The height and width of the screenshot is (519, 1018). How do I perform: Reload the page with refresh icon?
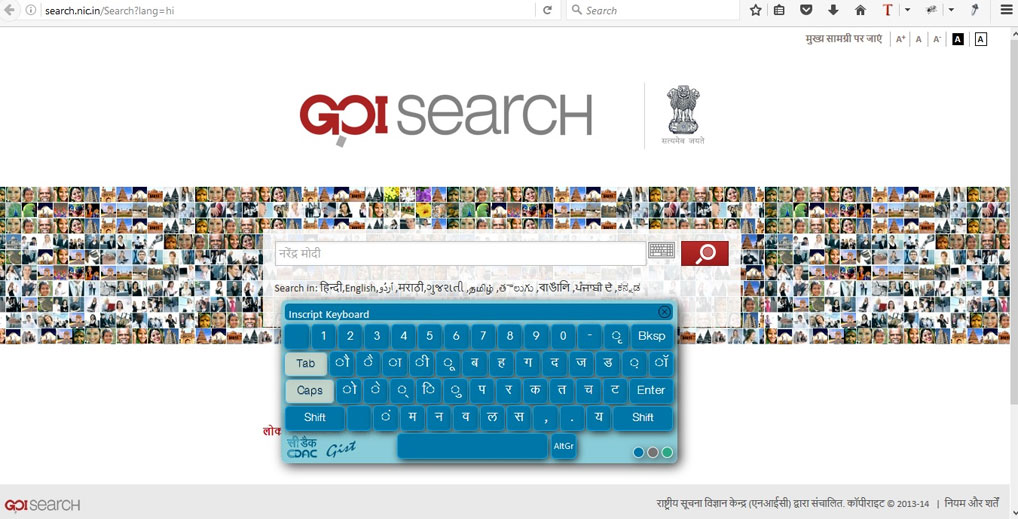547,10
